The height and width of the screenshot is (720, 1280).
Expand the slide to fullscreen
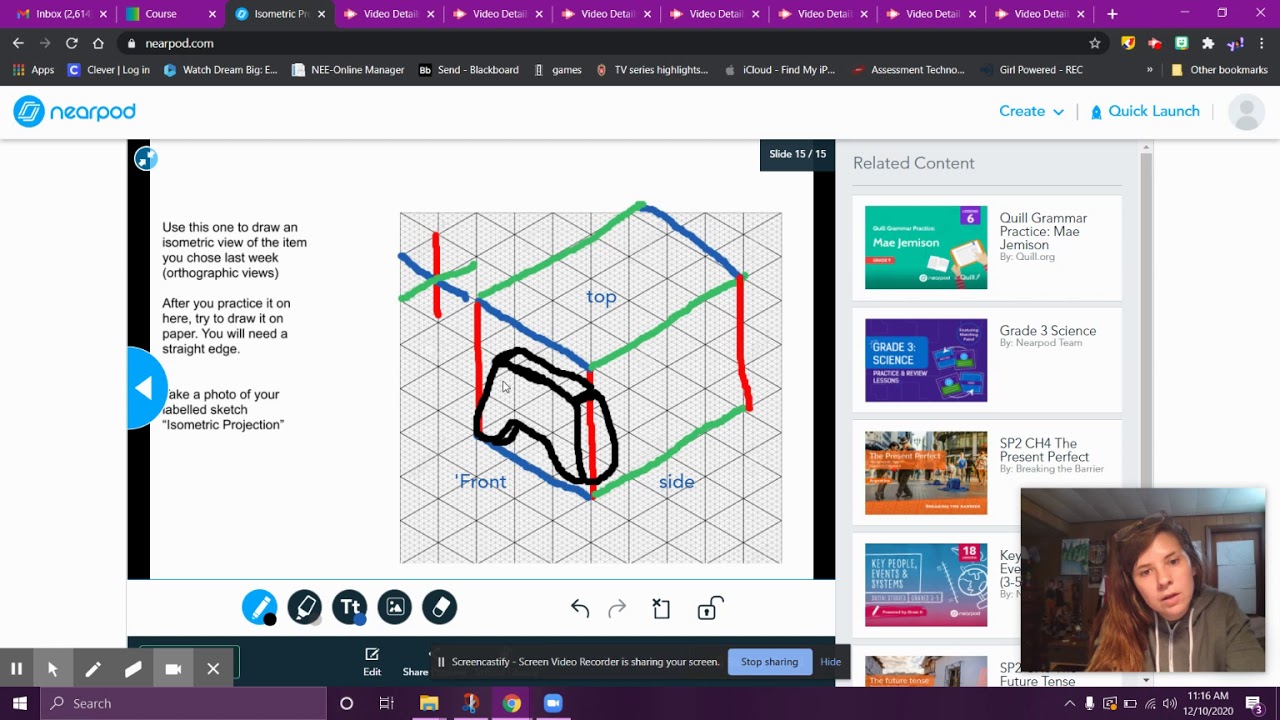click(x=146, y=158)
